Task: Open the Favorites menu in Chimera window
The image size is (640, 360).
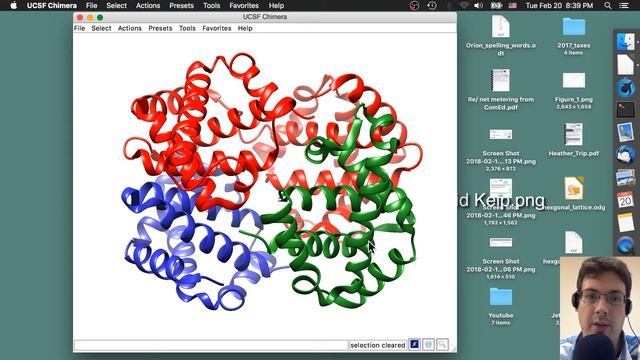Action: [x=217, y=28]
